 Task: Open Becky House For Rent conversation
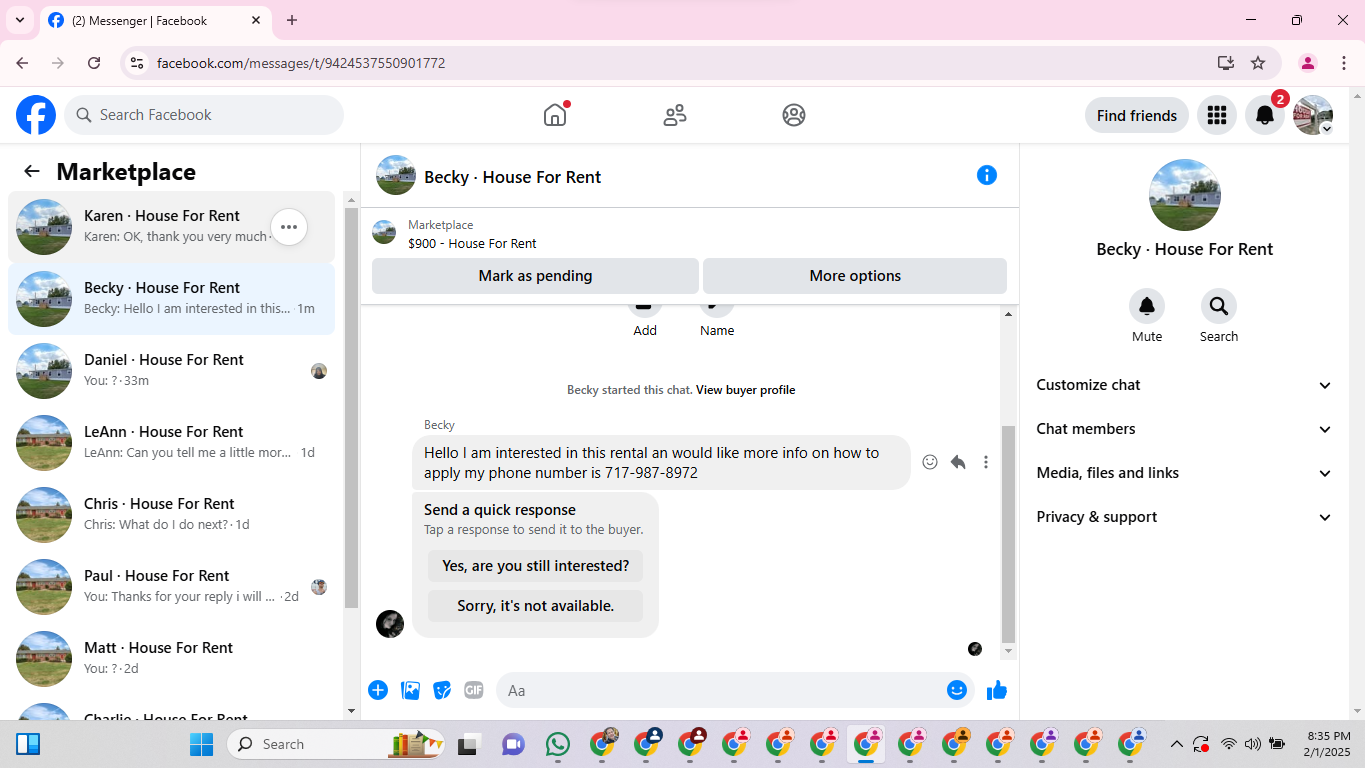tap(171, 299)
